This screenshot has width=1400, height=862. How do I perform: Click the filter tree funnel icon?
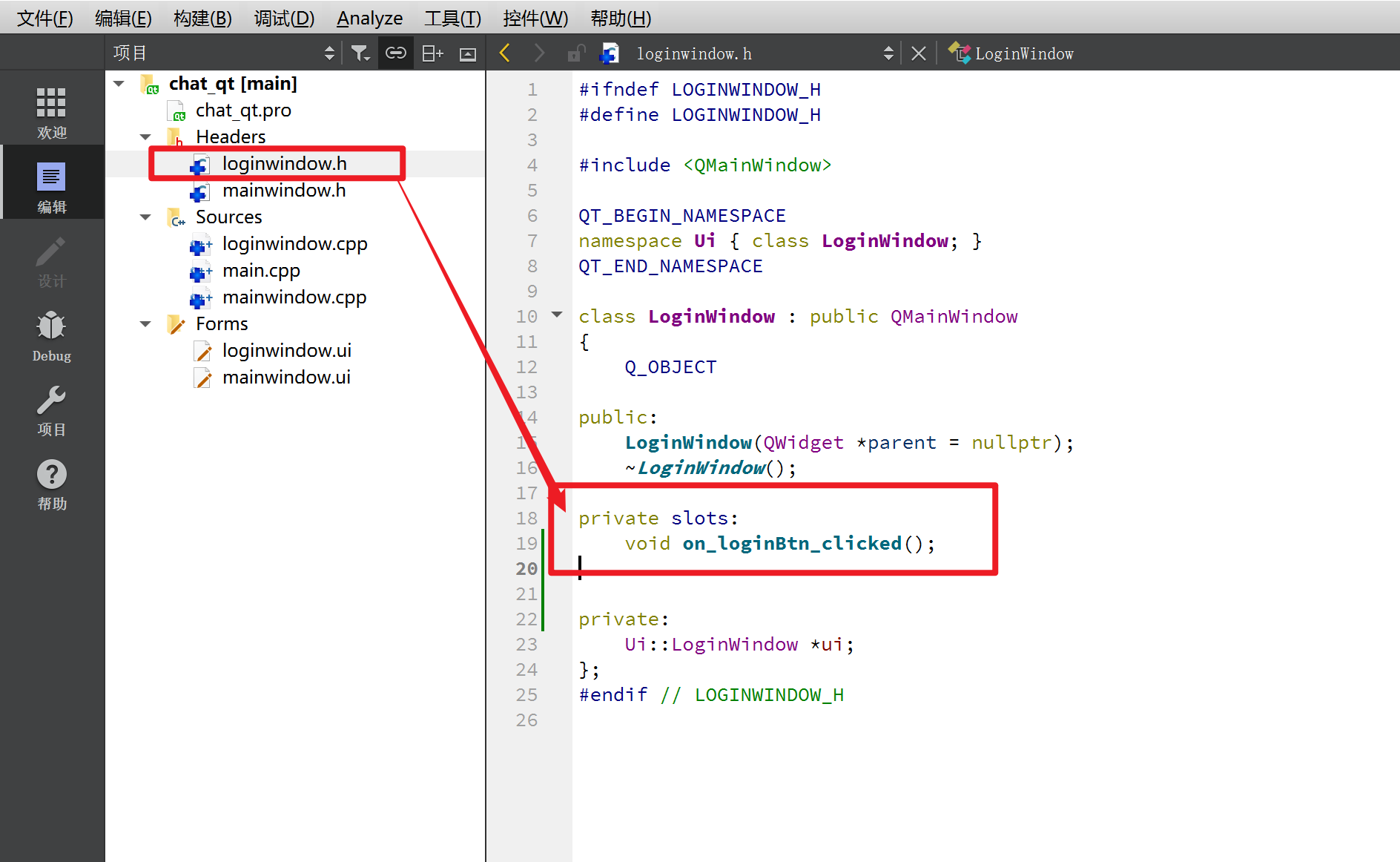[x=360, y=53]
